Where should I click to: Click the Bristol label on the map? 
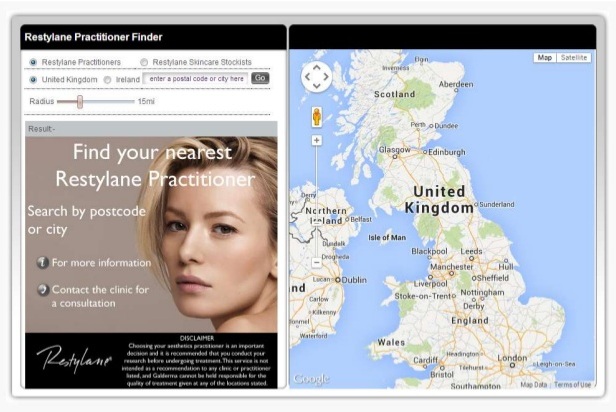coord(442,375)
